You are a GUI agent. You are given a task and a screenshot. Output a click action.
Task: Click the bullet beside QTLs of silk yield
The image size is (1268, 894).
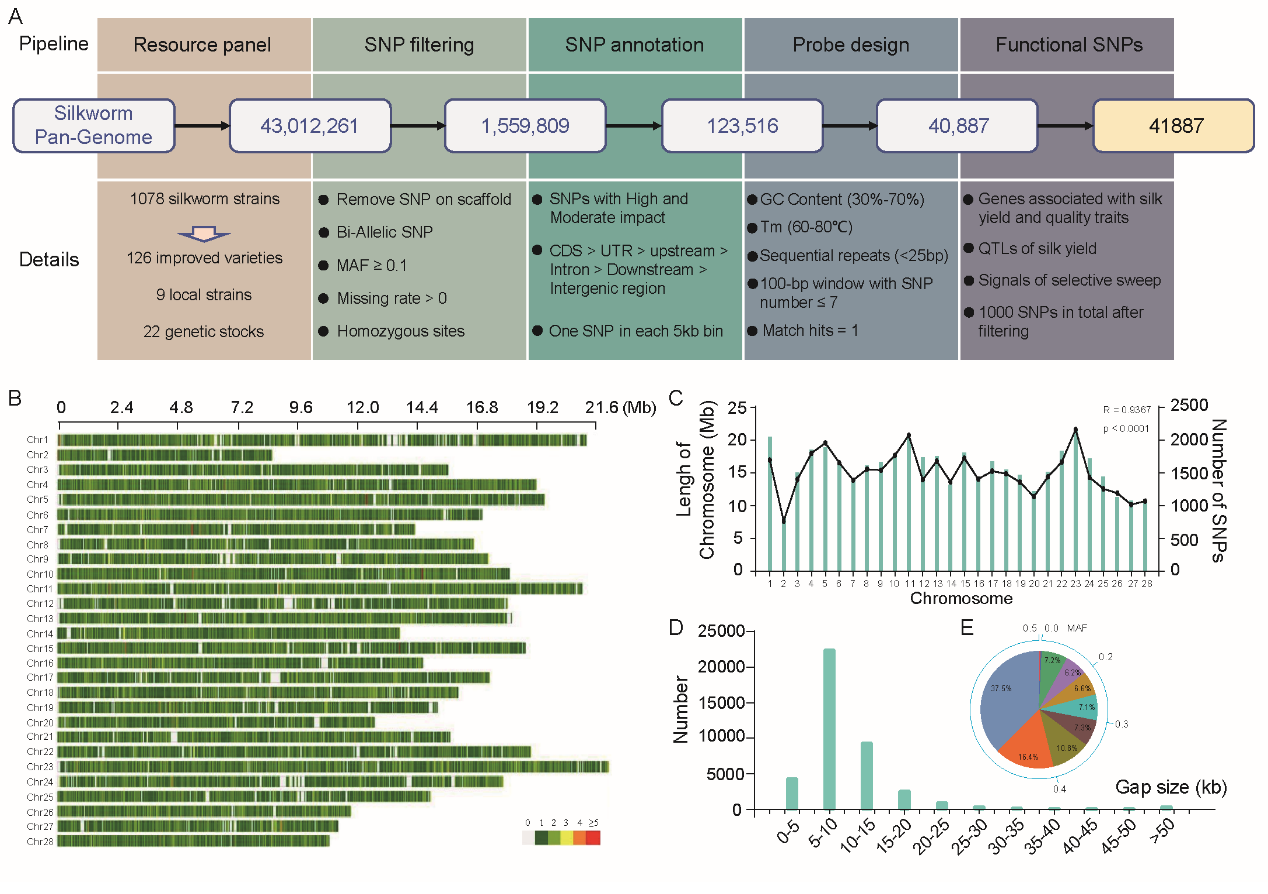point(970,249)
